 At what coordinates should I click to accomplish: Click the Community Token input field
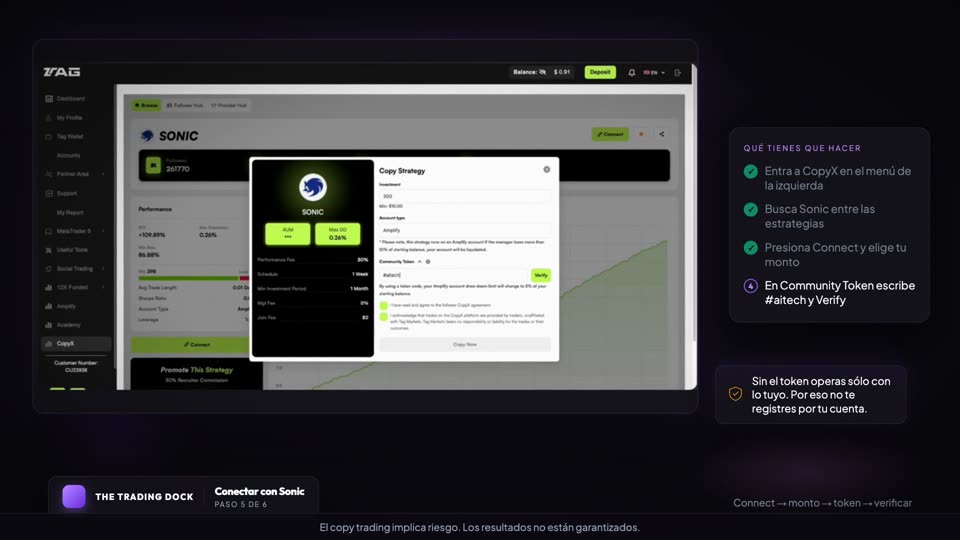(x=454, y=276)
